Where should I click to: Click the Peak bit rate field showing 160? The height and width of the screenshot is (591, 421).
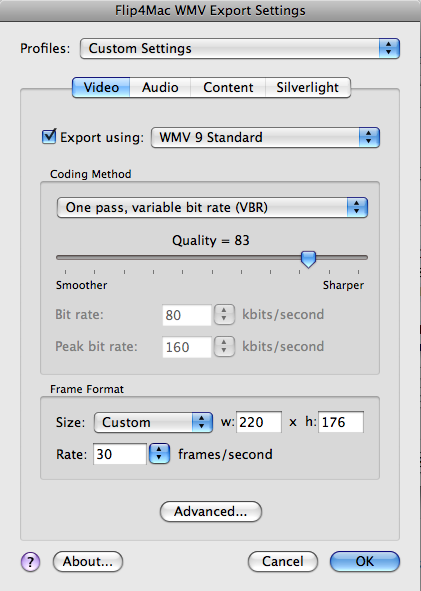[187, 347]
